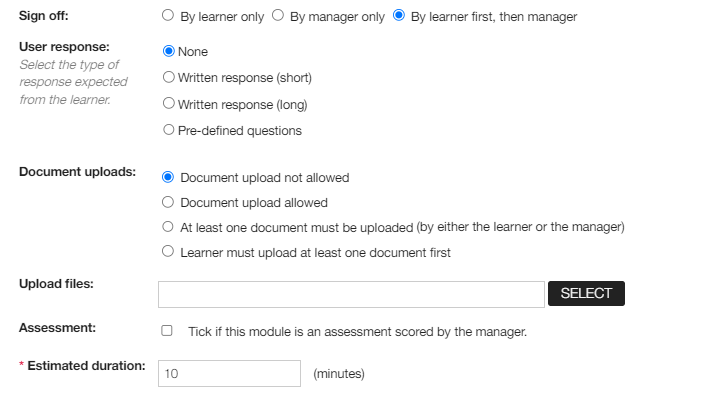Viewport: 725px width, 393px height.
Task: Set User response to None
Action: [x=169, y=51]
